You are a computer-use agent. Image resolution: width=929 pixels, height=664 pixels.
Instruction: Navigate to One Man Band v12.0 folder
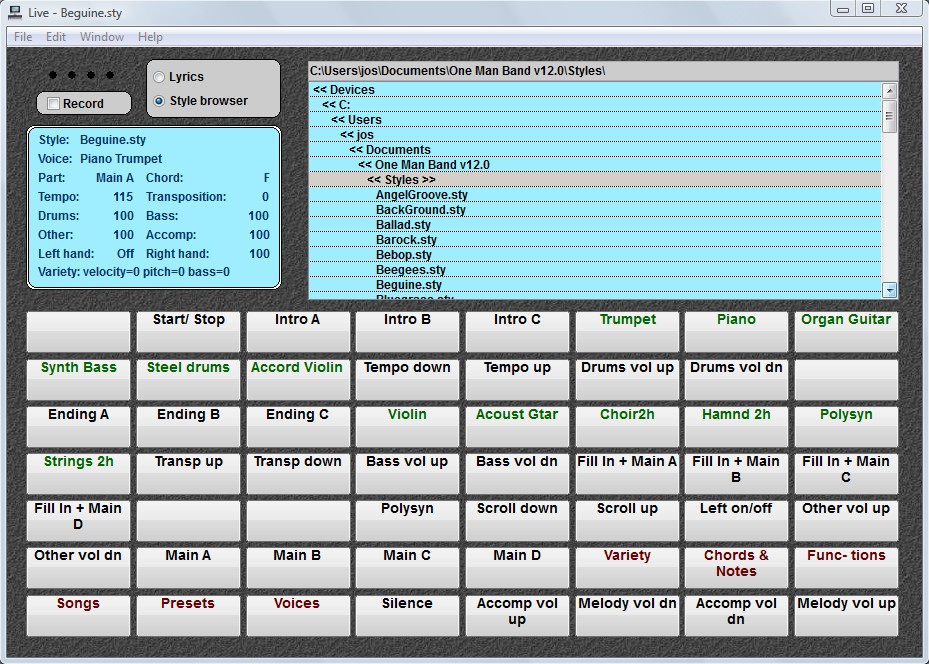424,165
